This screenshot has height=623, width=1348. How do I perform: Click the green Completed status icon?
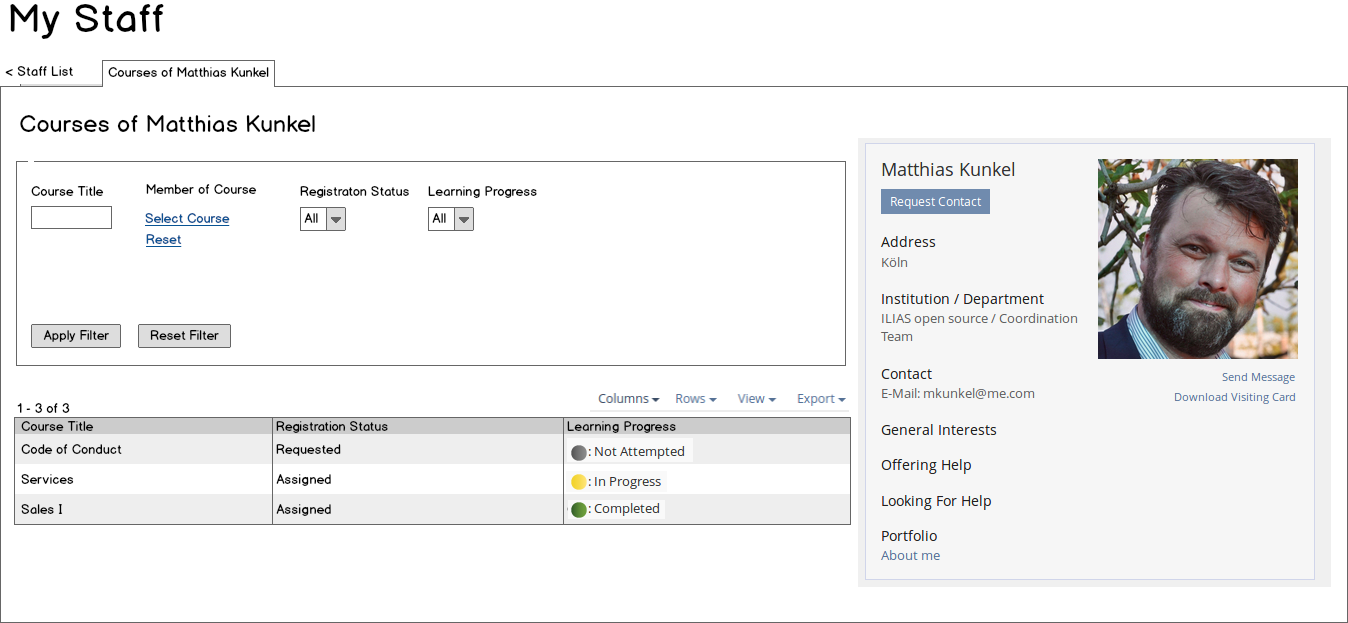point(578,510)
